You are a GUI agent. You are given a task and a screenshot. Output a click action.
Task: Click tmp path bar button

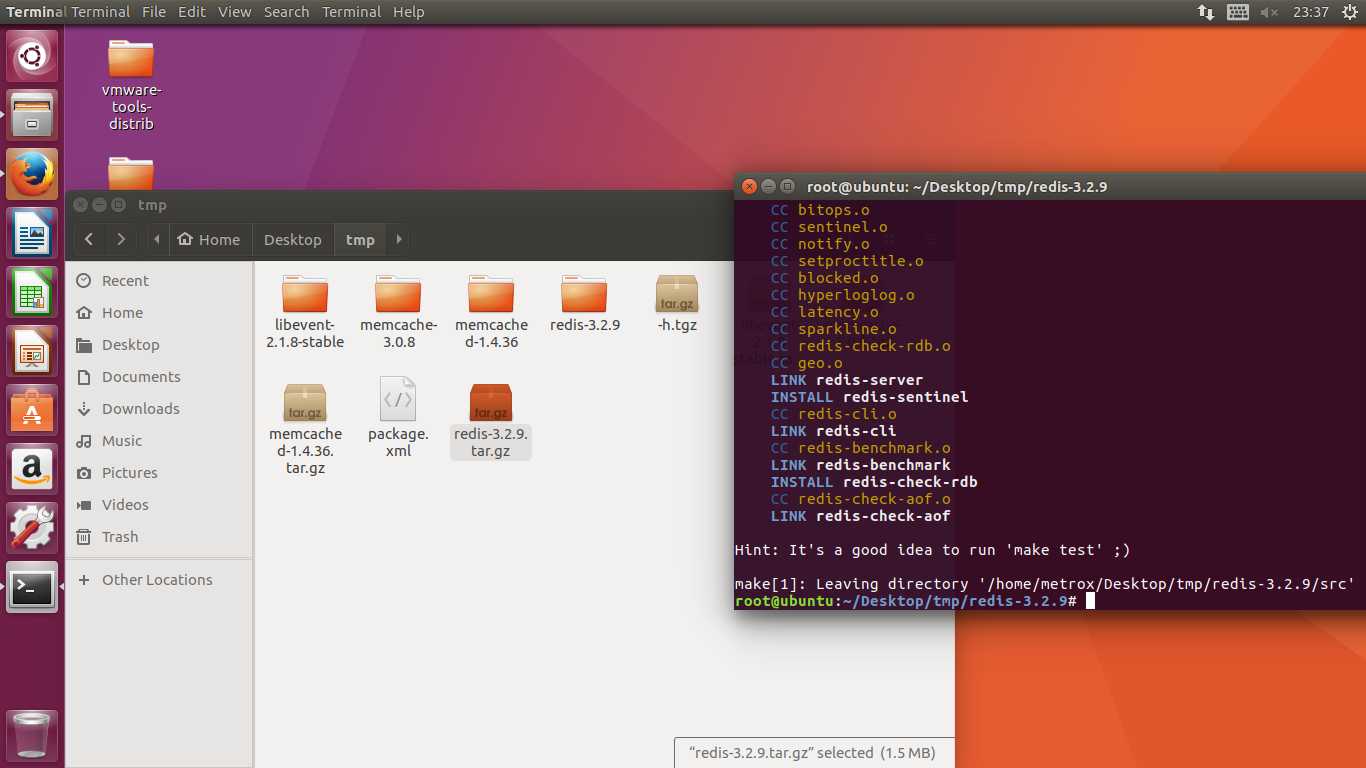coord(360,239)
